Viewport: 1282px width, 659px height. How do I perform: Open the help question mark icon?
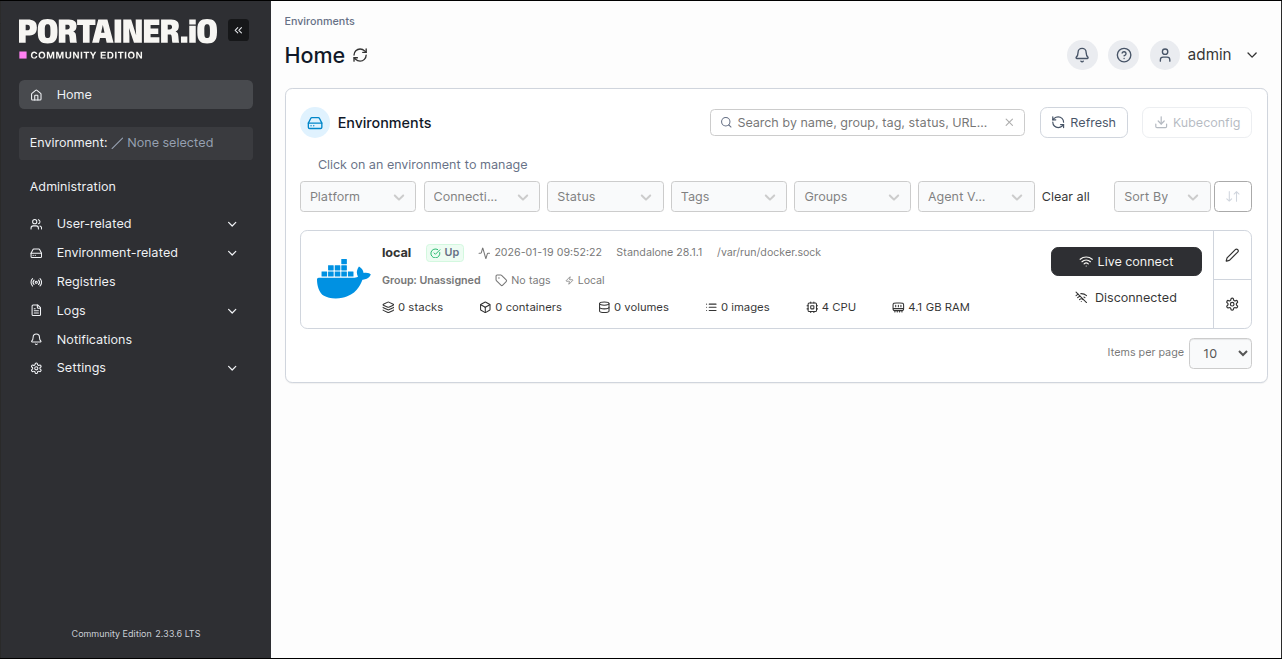(1124, 55)
